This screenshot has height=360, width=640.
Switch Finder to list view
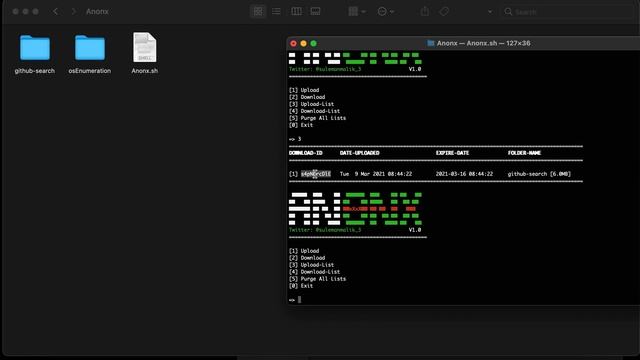click(276, 11)
